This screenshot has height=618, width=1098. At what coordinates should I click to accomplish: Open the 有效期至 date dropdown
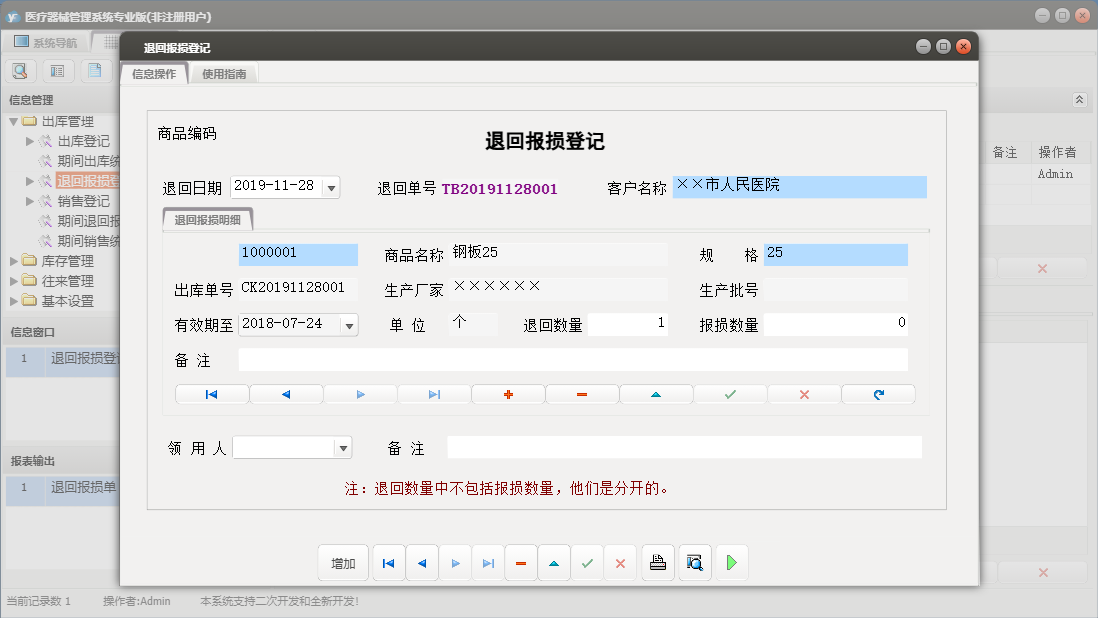click(x=348, y=325)
